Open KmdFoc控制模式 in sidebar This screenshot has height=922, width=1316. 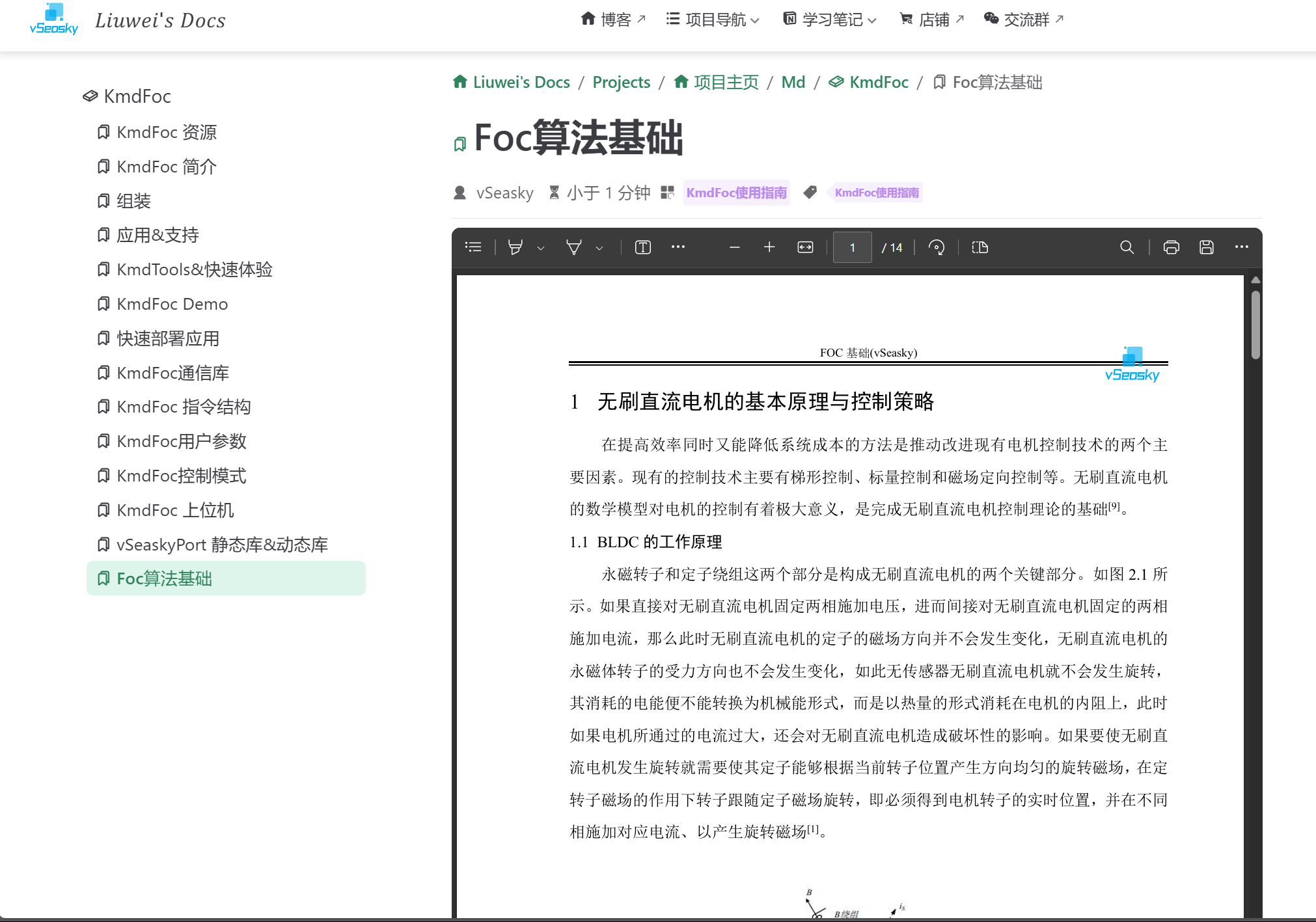[226, 476]
